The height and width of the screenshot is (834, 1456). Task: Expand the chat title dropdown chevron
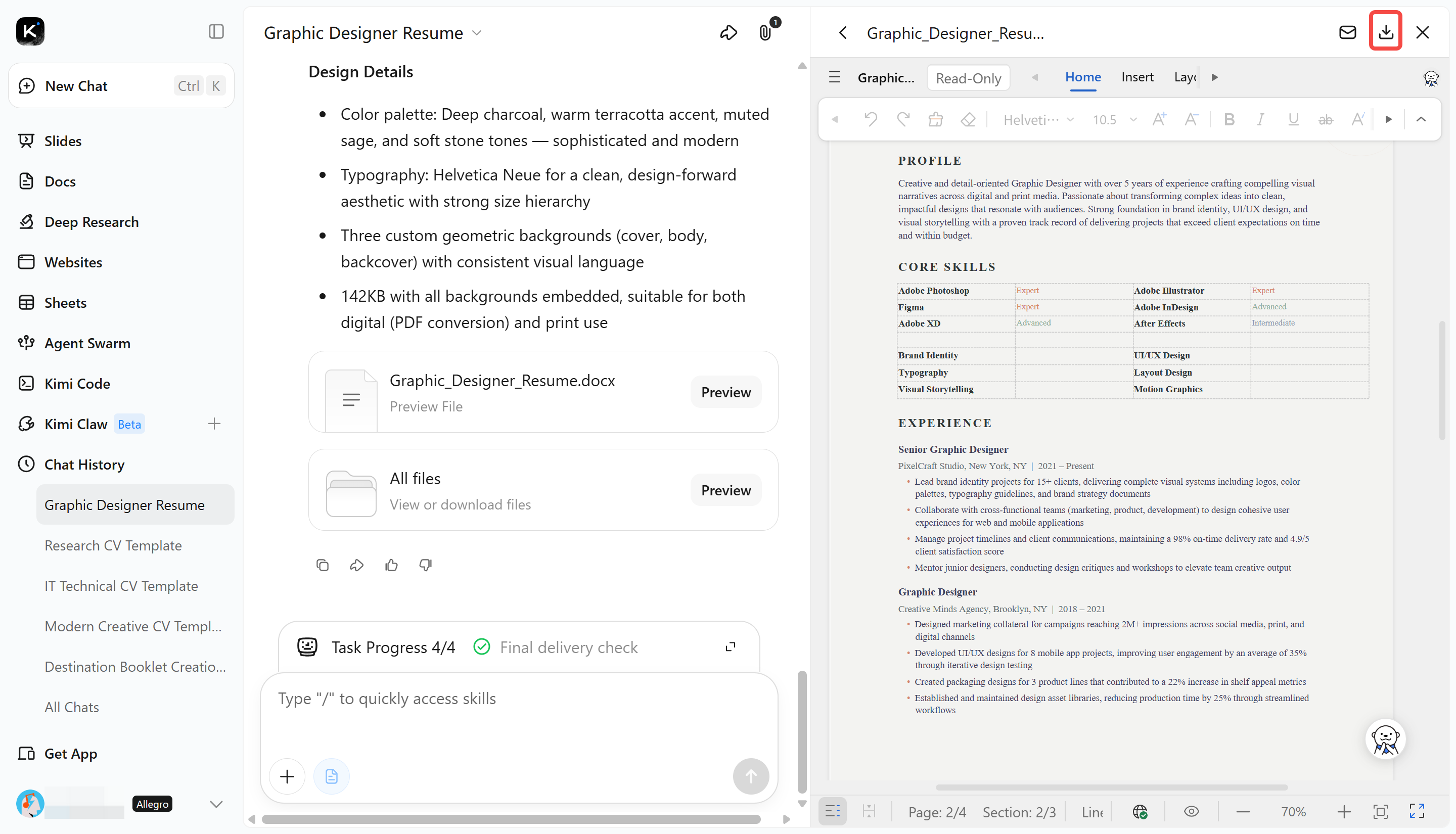point(477,33)
